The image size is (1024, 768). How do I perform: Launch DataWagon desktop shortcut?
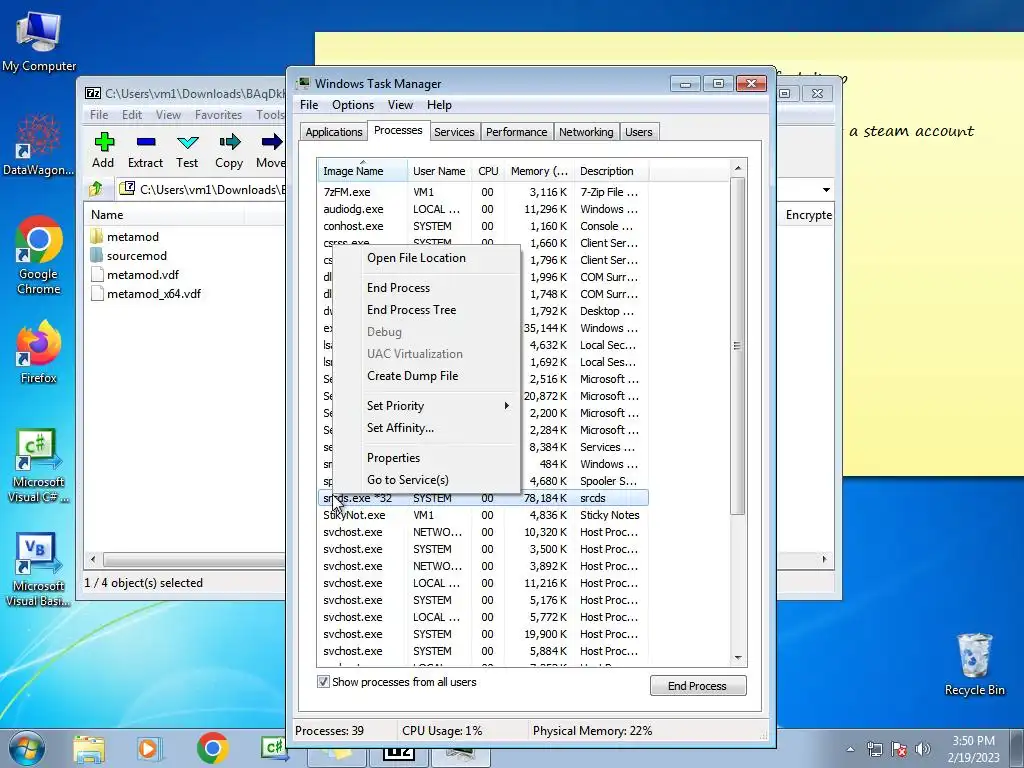tap(39, 145)
